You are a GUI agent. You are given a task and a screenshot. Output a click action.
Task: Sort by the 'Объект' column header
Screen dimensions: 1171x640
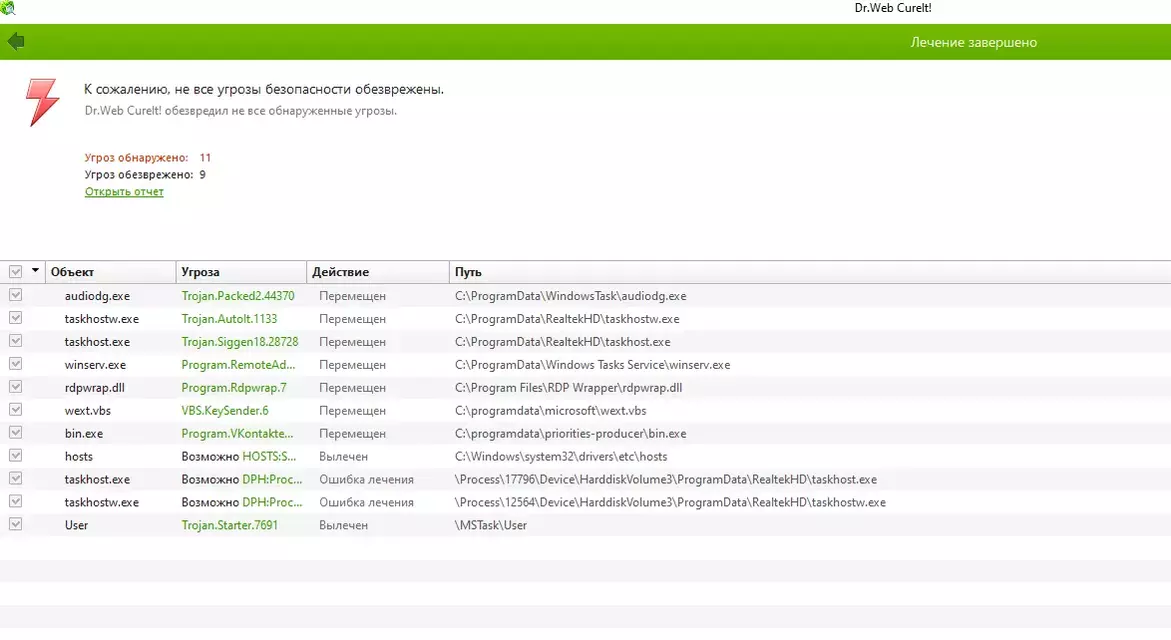[x=111, y=272]
